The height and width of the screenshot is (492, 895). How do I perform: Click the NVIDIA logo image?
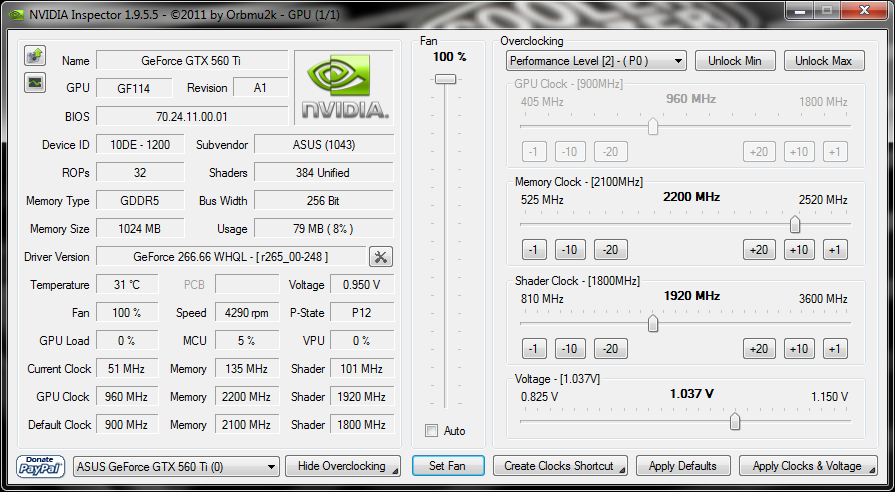(x=344, y=87)
